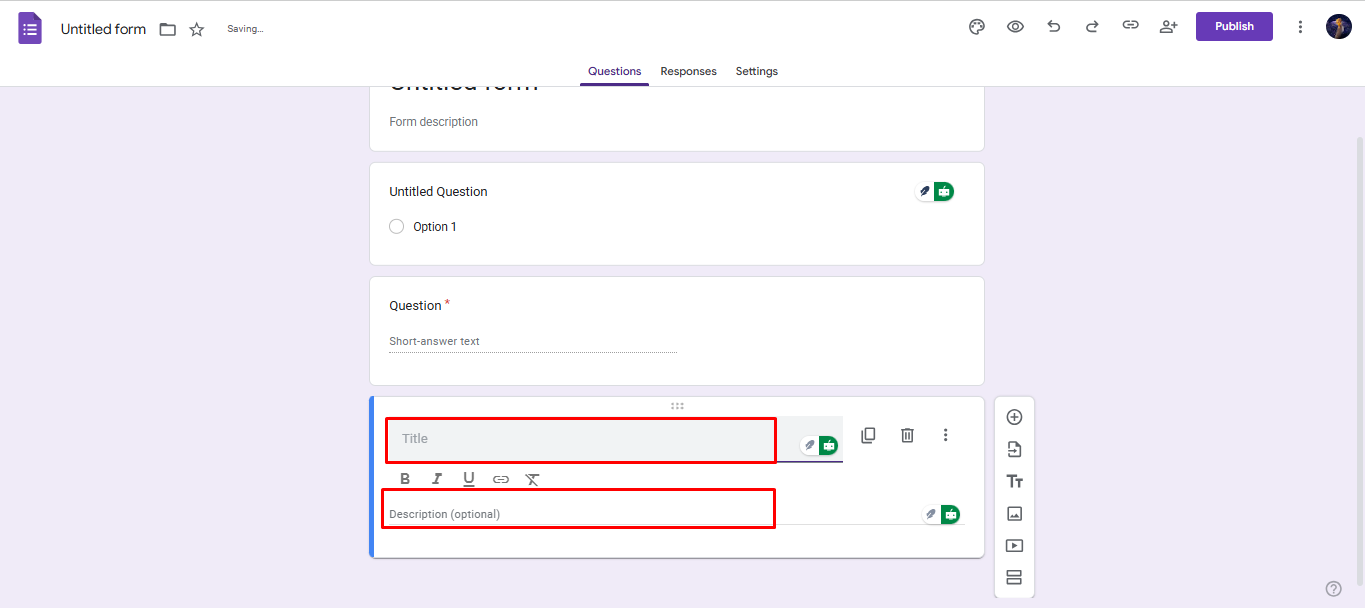
Task: Toggle bold formatting in the description toolbar
Action: pyautogui.click(x=405, y=478)
